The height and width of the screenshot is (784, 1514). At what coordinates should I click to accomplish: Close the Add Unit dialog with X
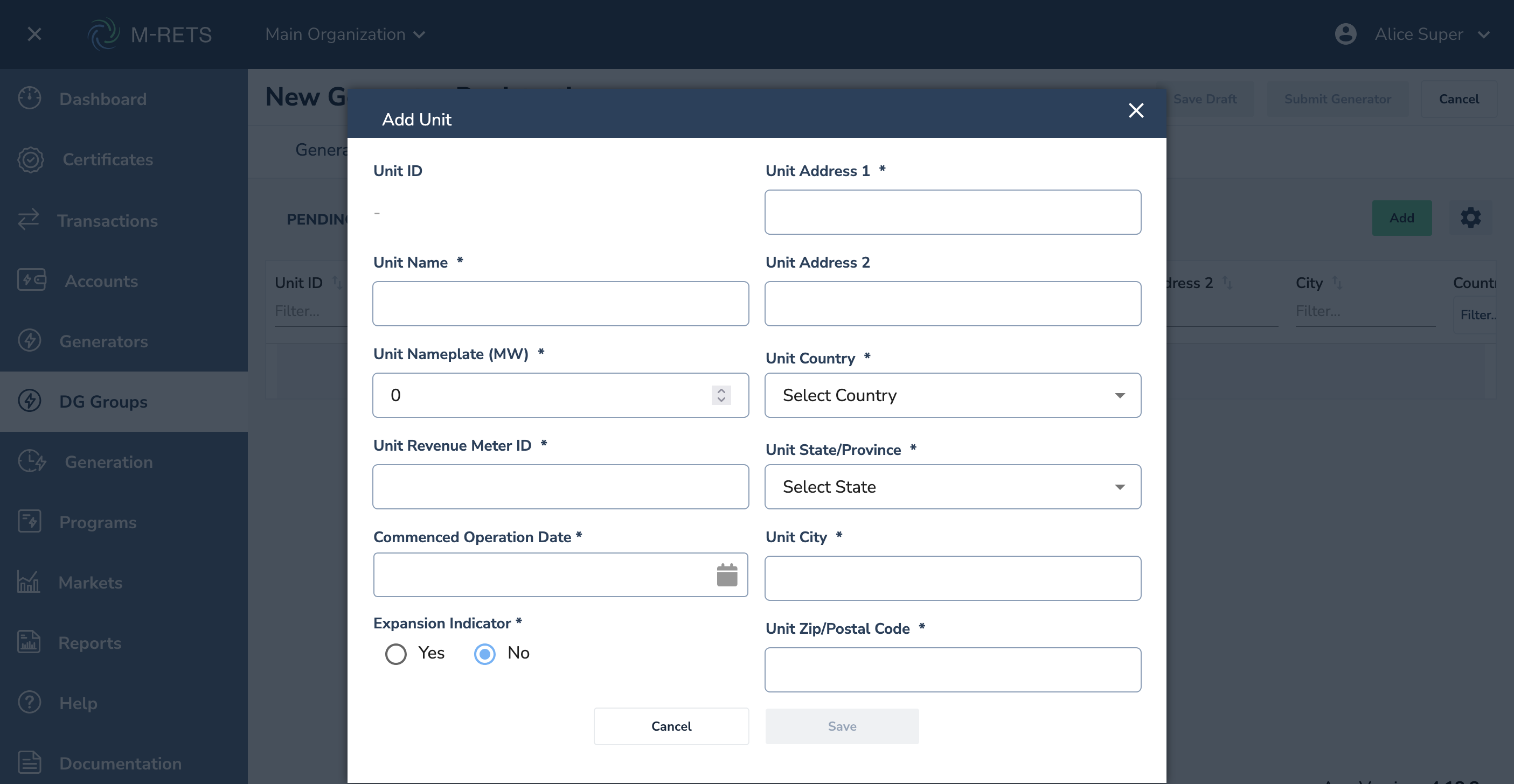point(1136,110)
